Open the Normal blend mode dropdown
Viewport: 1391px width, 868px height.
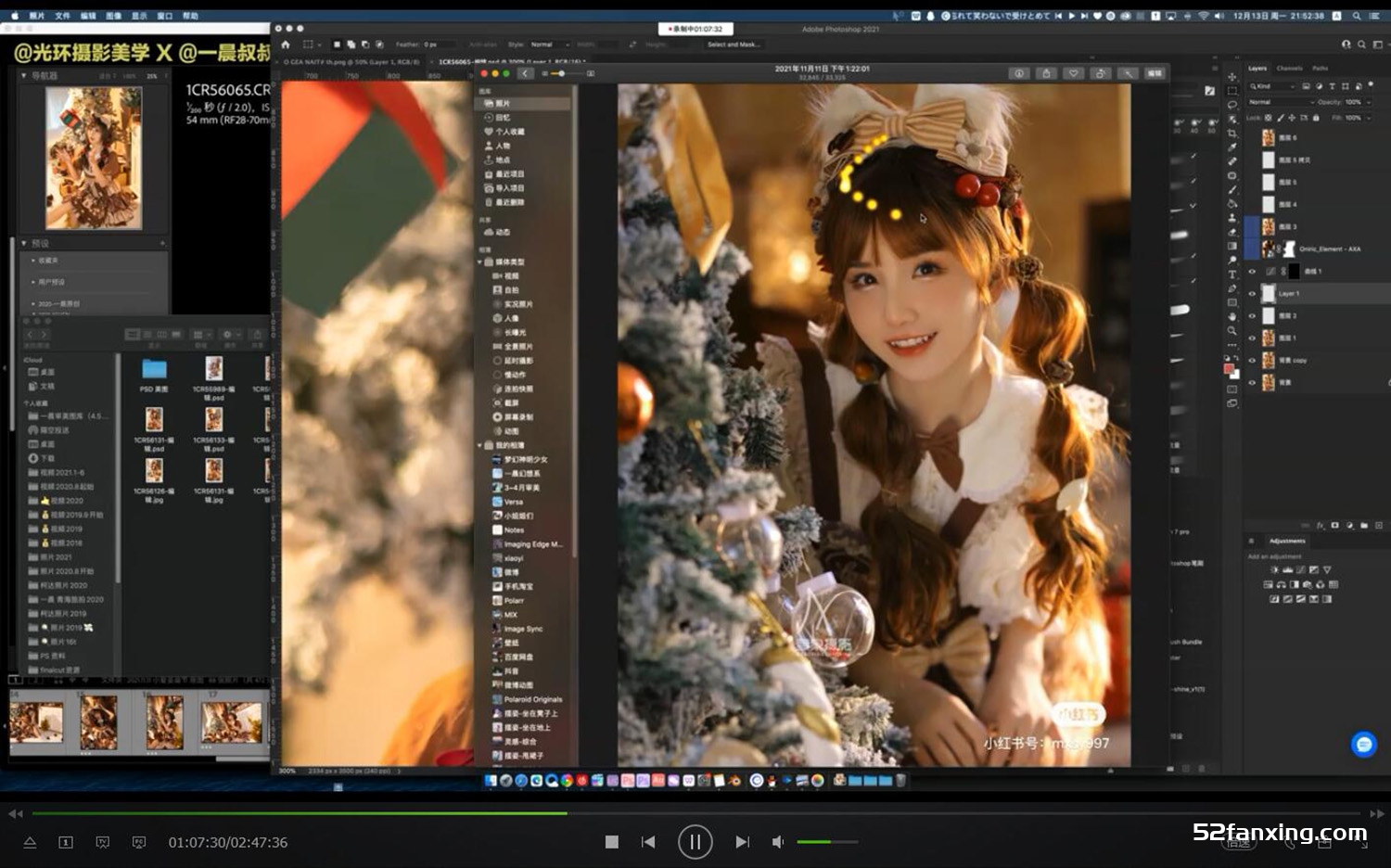[1281, 102]
